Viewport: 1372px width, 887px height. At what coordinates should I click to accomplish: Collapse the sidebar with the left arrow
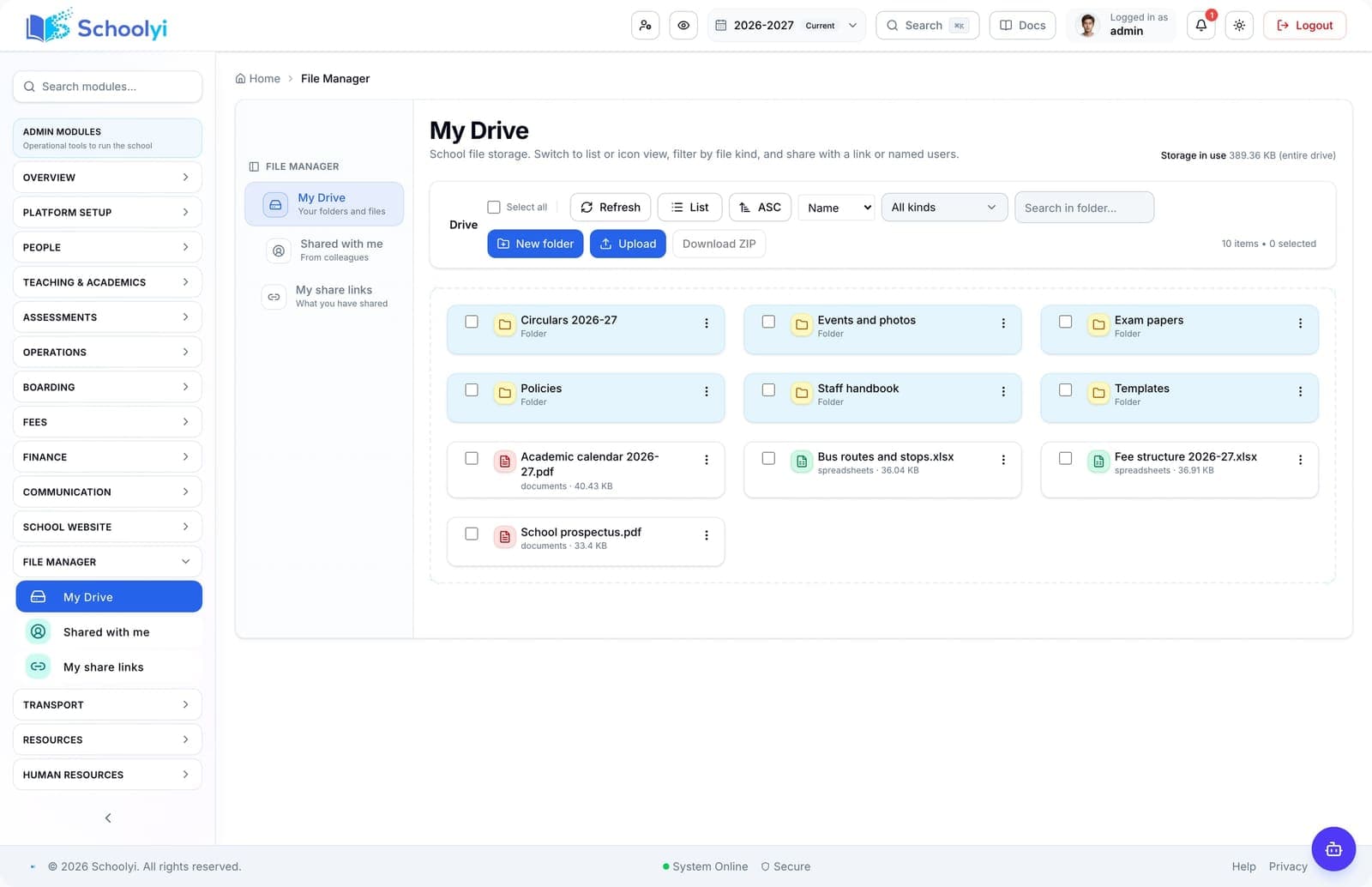(108, 818)
